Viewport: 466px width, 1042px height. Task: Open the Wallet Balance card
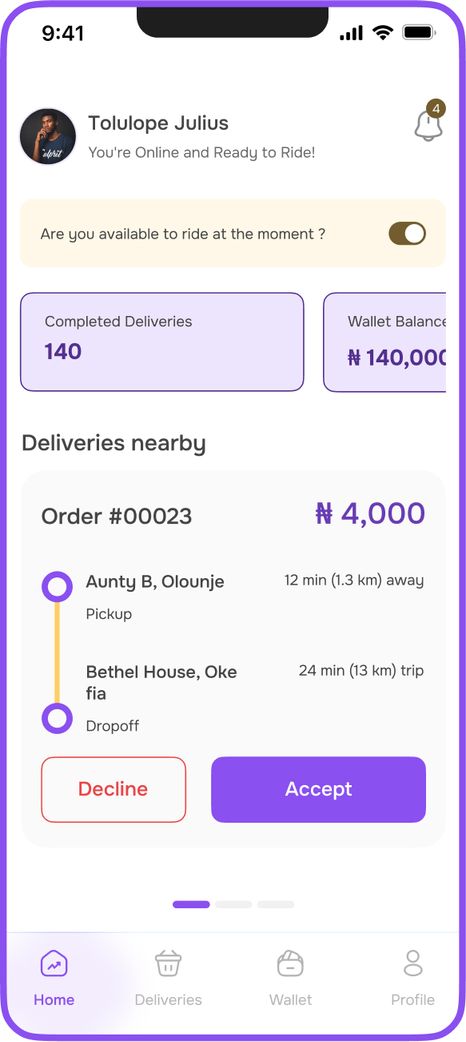click(x=384, y=342)
